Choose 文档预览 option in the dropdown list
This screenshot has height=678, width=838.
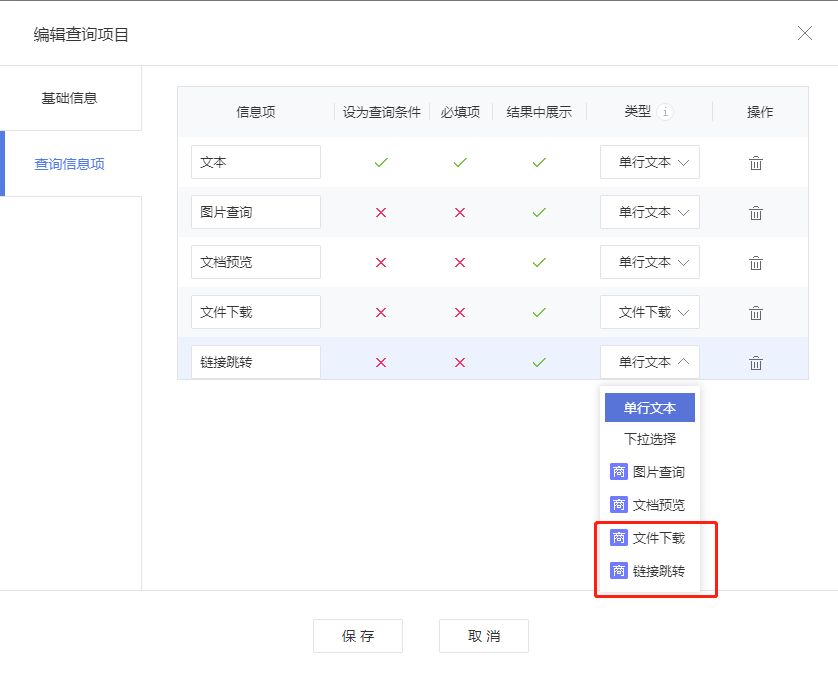coord(650,505)
